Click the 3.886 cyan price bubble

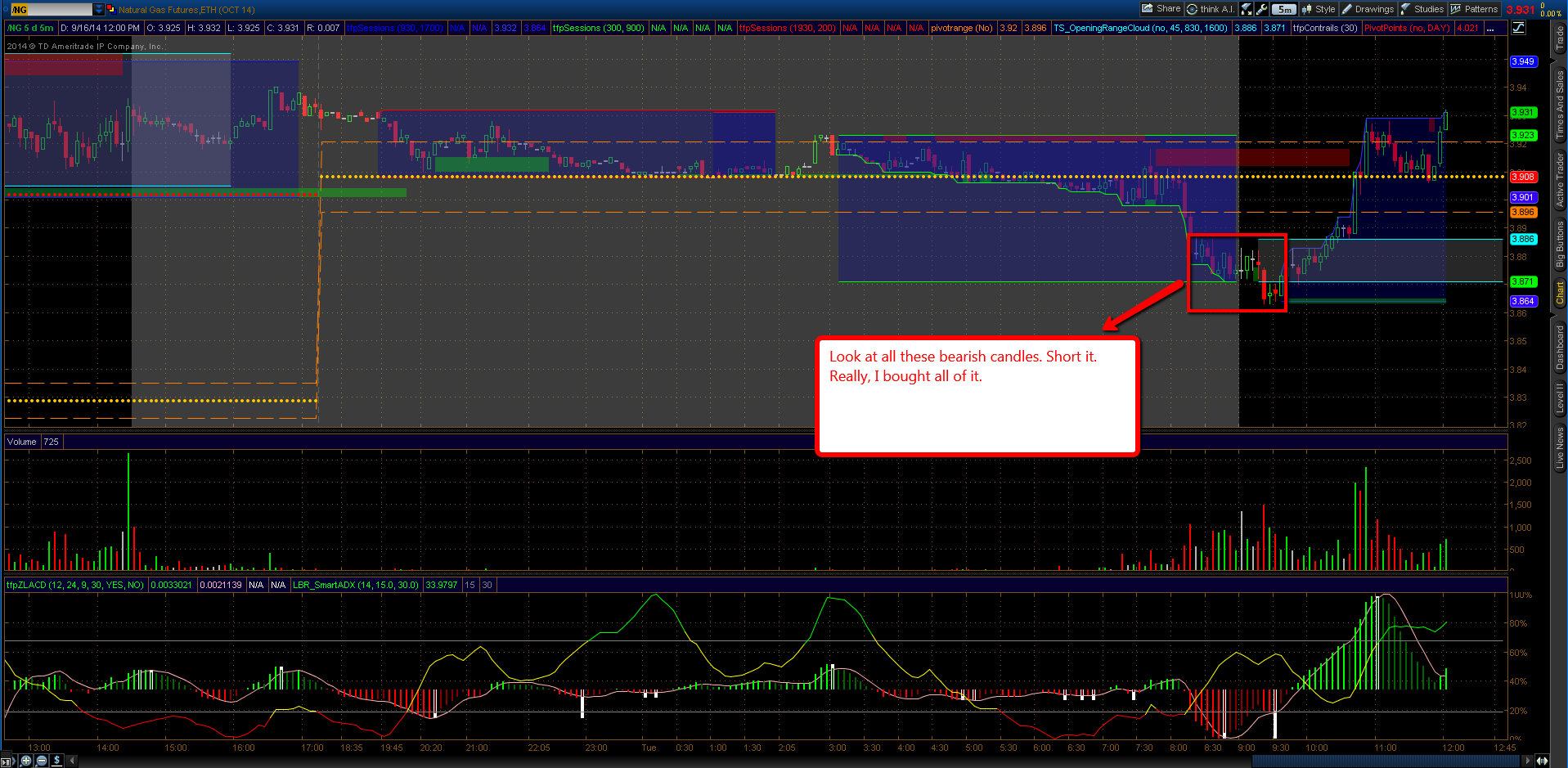(x=1523, y=239)
